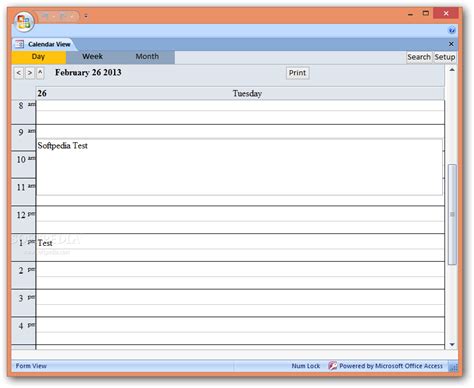Image resolution: width=474 pixels, height=388 pixels.
Task: Click the Microsoft Office Access logo icon
Action: (332, 366)
